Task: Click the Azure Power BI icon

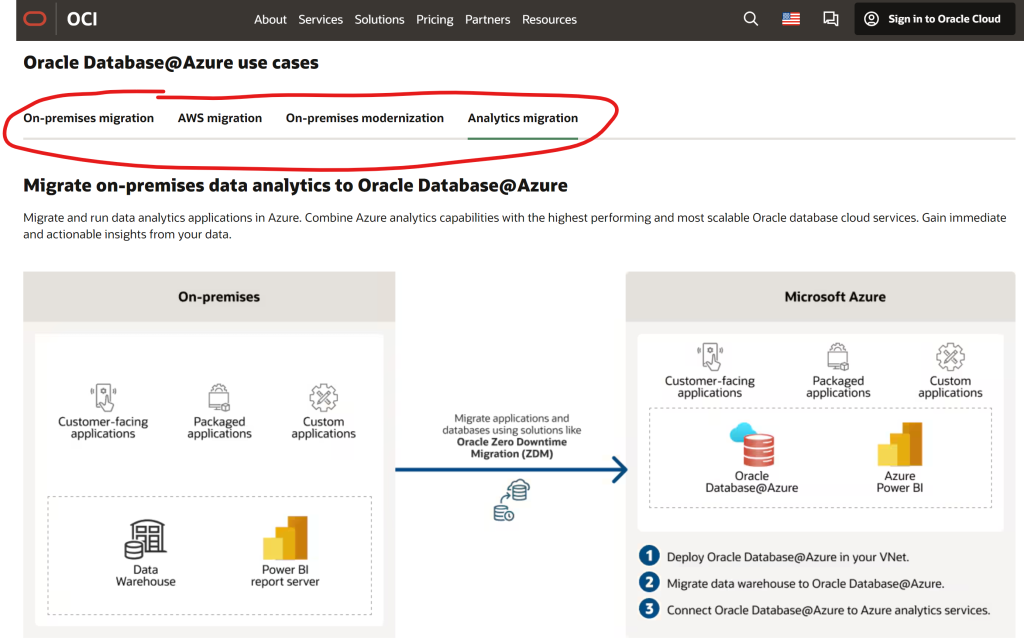Action: 899,445
